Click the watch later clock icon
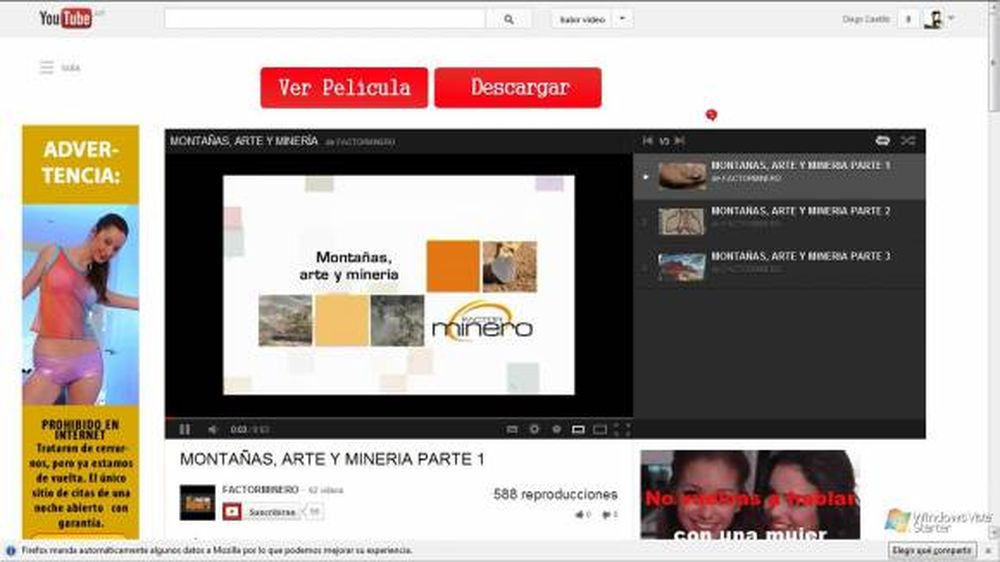Screen dimensions: 1000x562 point(556,429)
